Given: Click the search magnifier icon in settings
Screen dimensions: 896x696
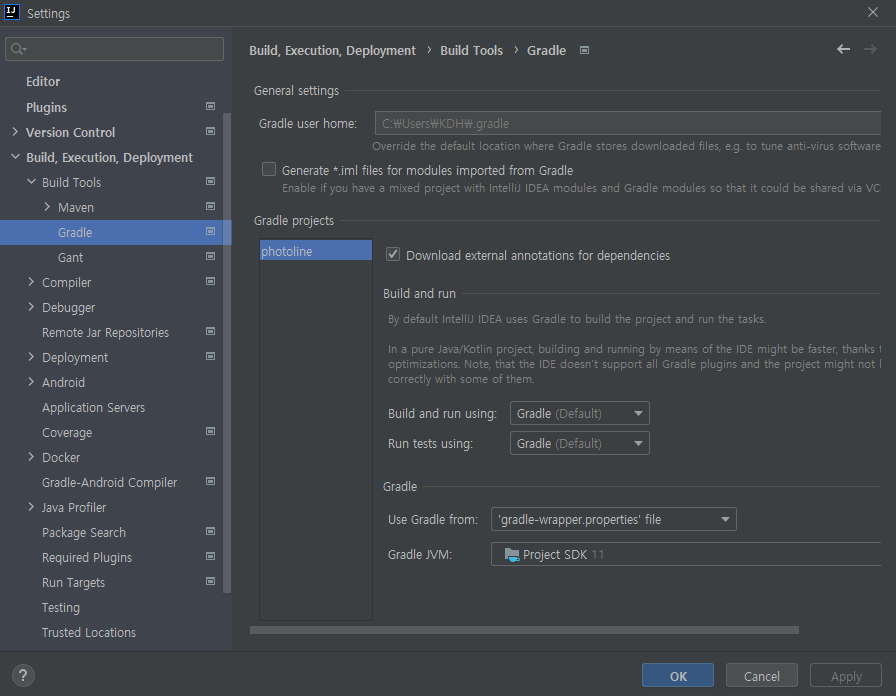Looking at the screenshot, I should point(18,49).
